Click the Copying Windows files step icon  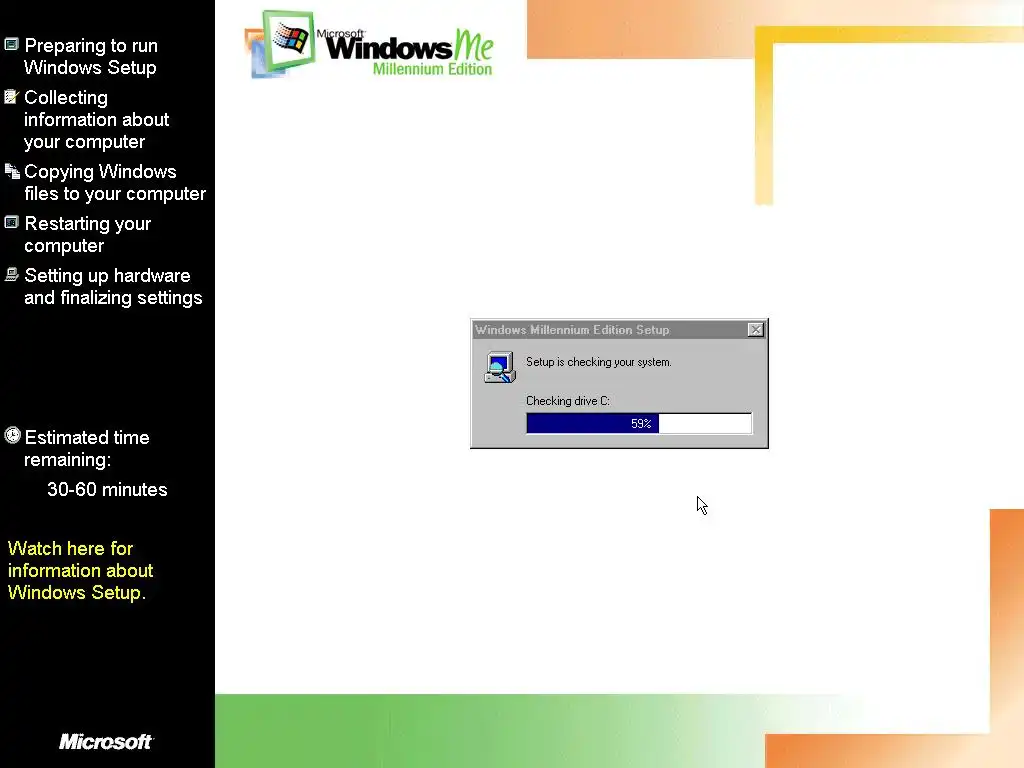coord(12,171)
